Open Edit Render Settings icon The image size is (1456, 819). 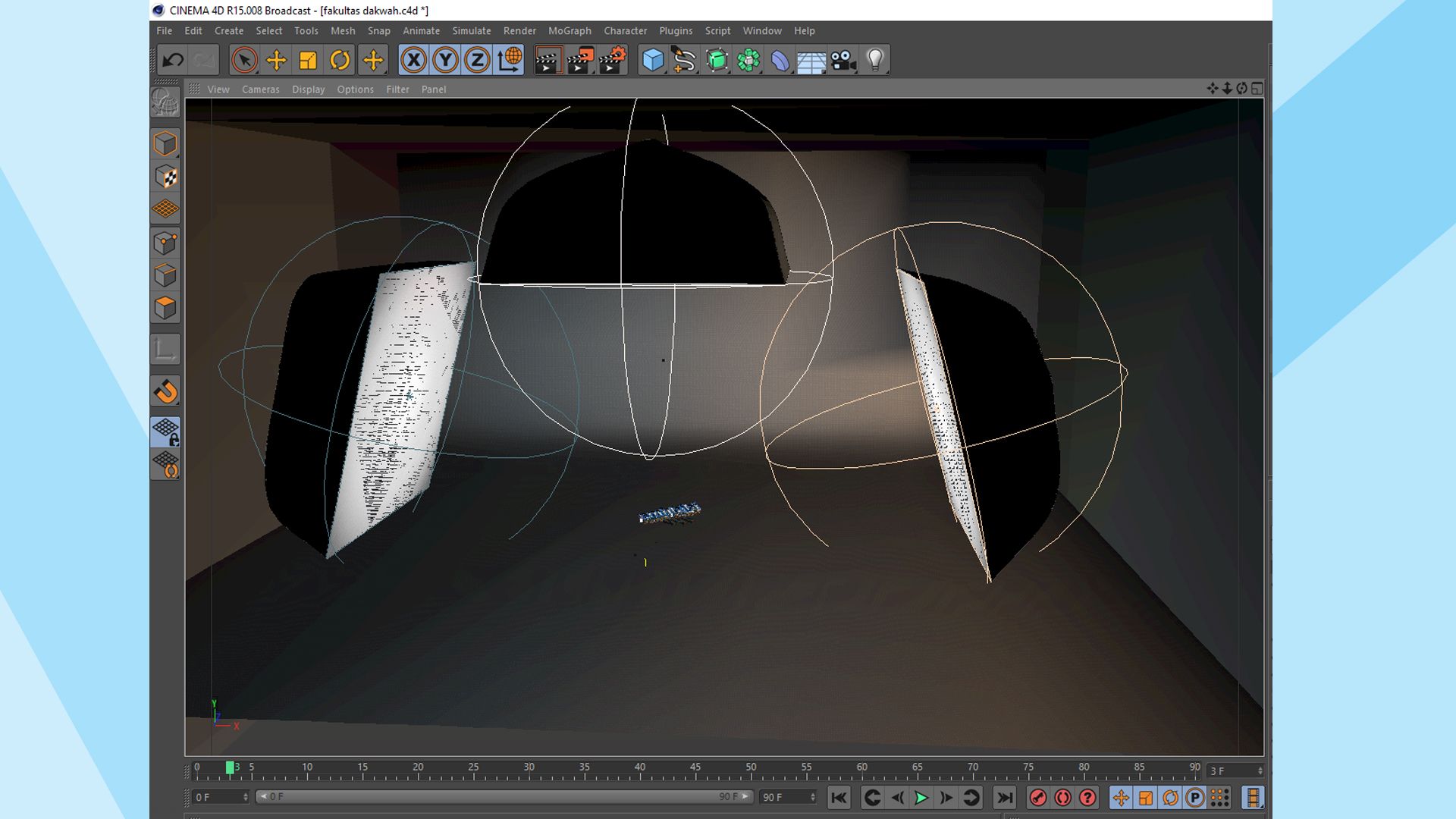tap(612, 60)
